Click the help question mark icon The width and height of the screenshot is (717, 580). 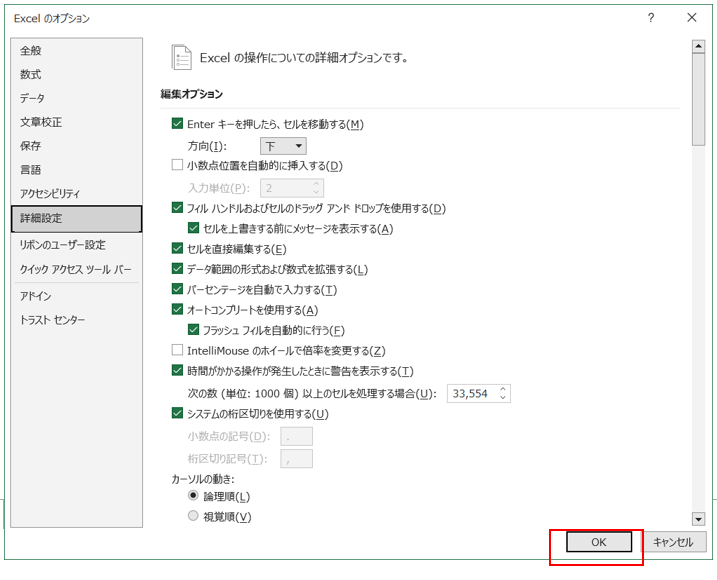651,17
